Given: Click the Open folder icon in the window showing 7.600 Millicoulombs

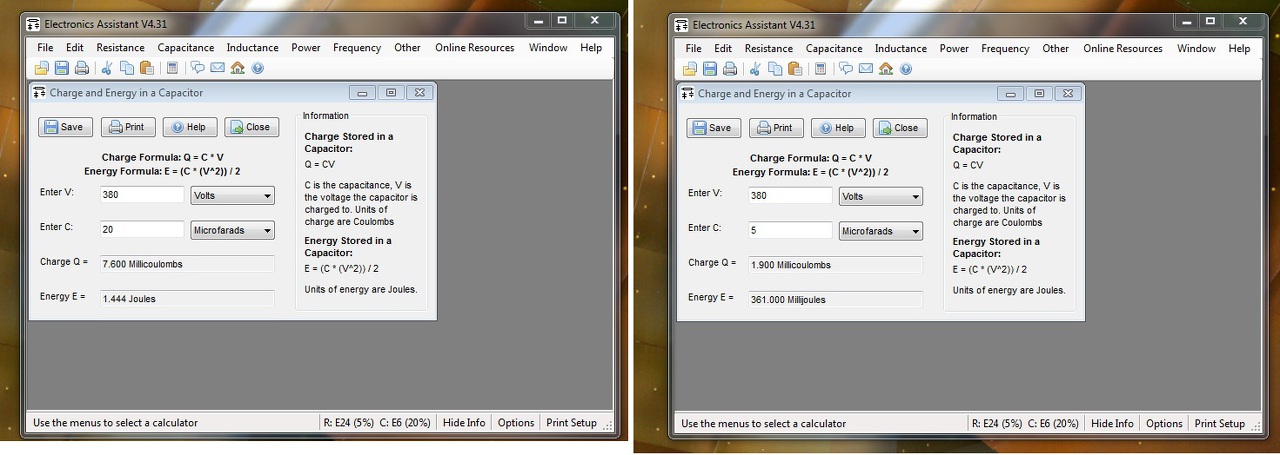Looking at the screenshot, I should (41, 68).
